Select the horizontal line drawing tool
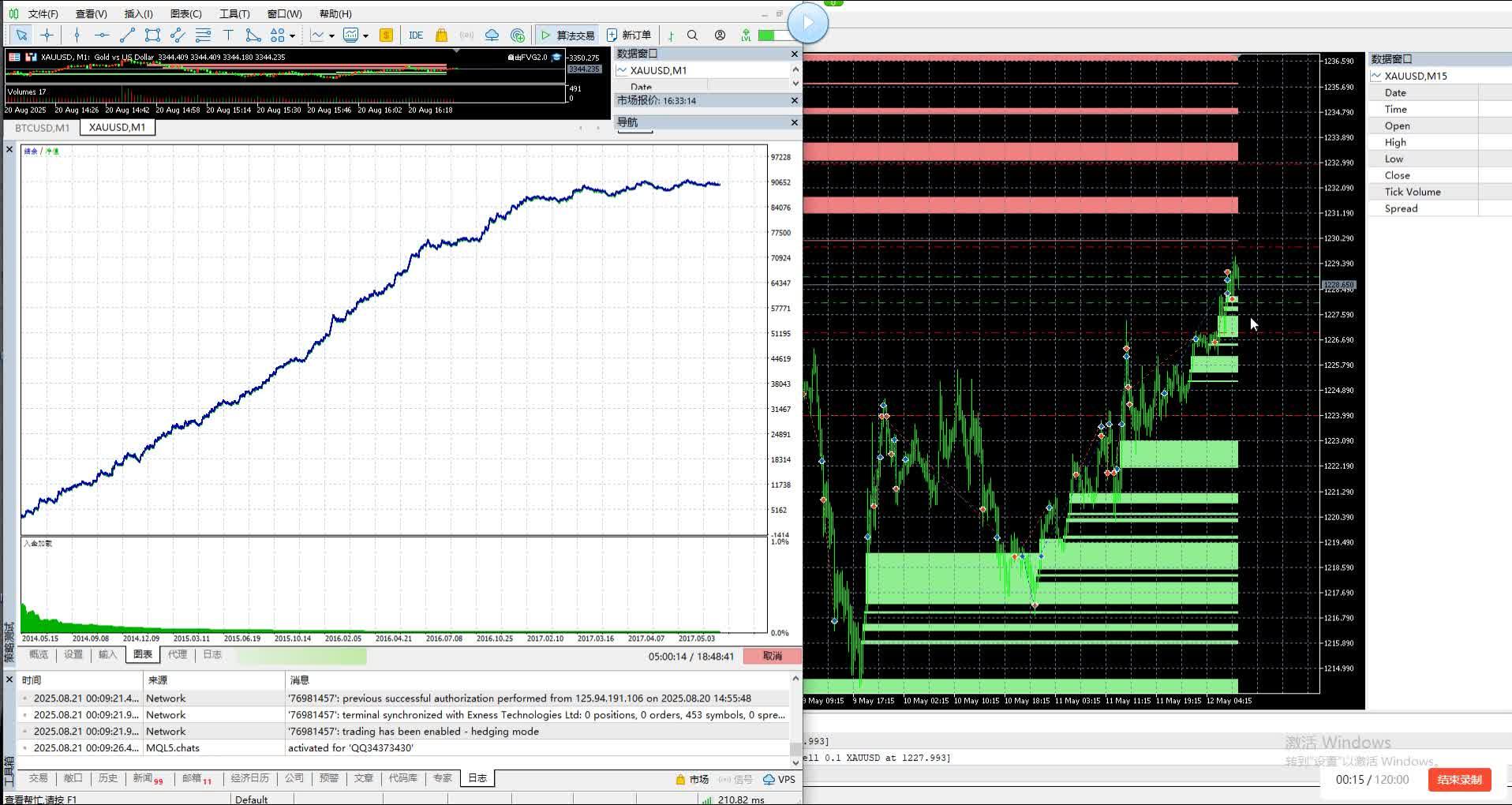This screenshot has height=805, width=1512. (x=102, y=35)
